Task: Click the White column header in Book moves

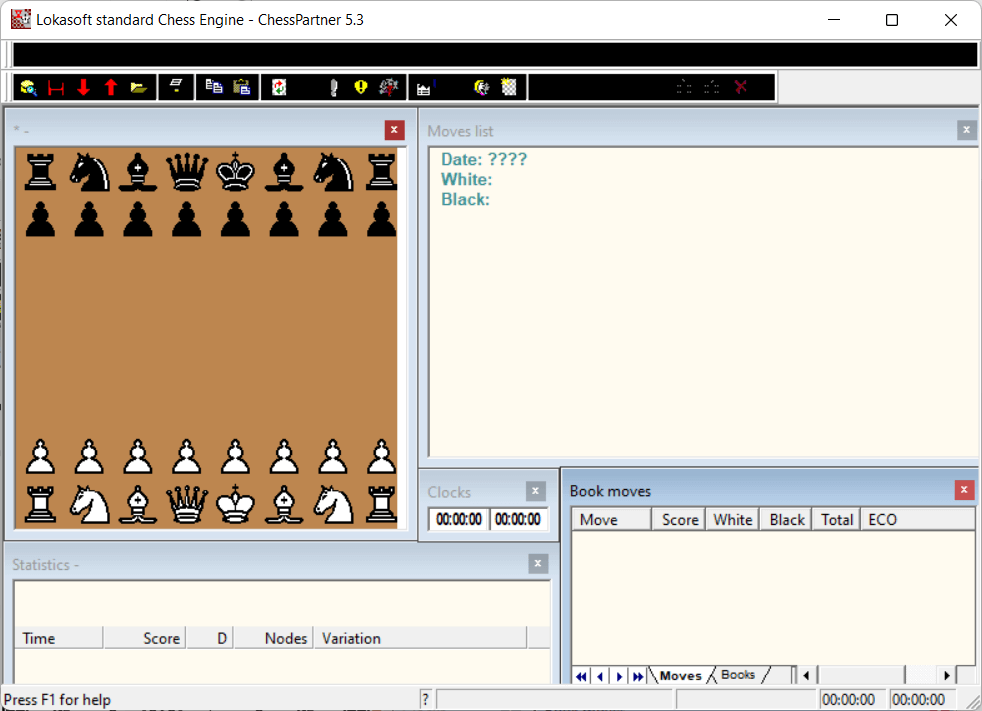Action: pyautogui.click(x=733, y=520)
